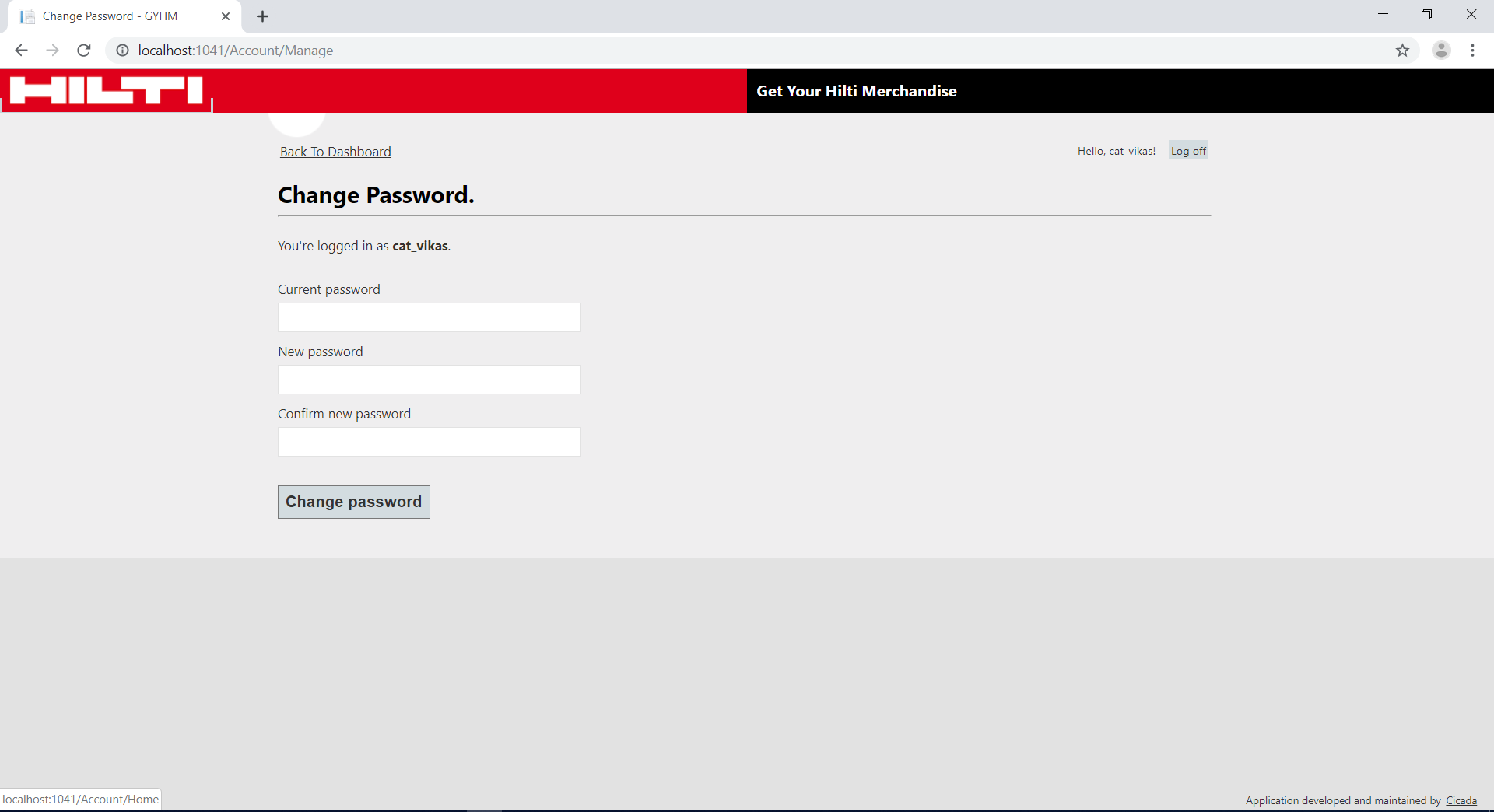Click the Get Your Hilti Merchandise heading
This screenshot has height=812, width=1494.
click(x=857, y=91)
